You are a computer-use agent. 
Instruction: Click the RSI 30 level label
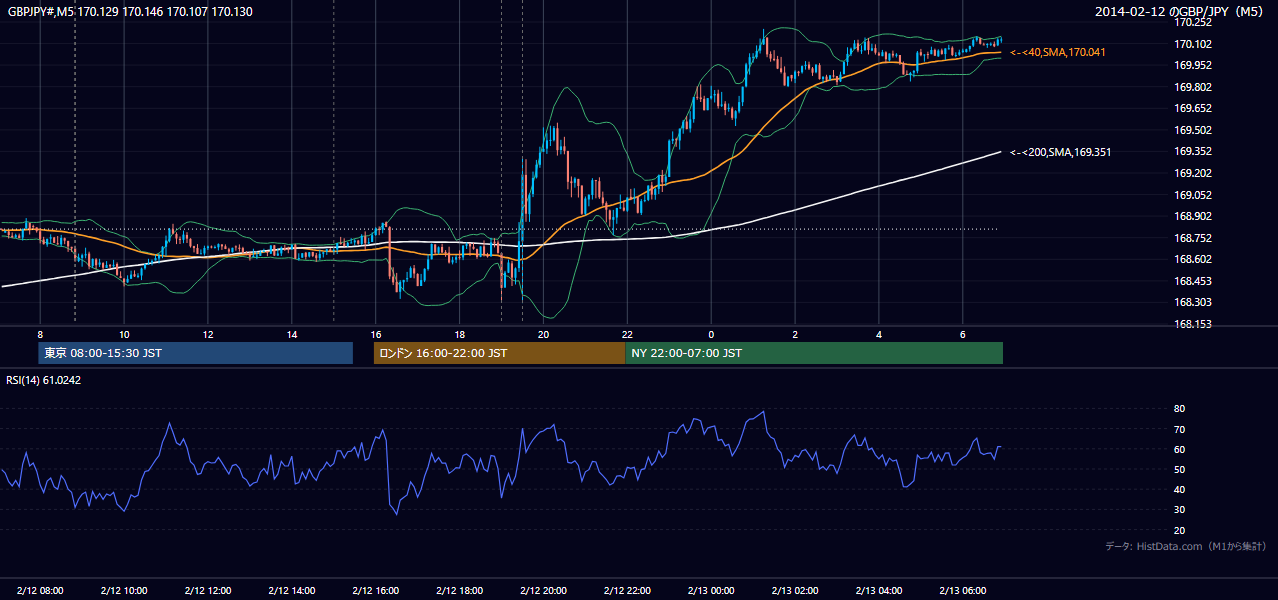[1179, 510]
